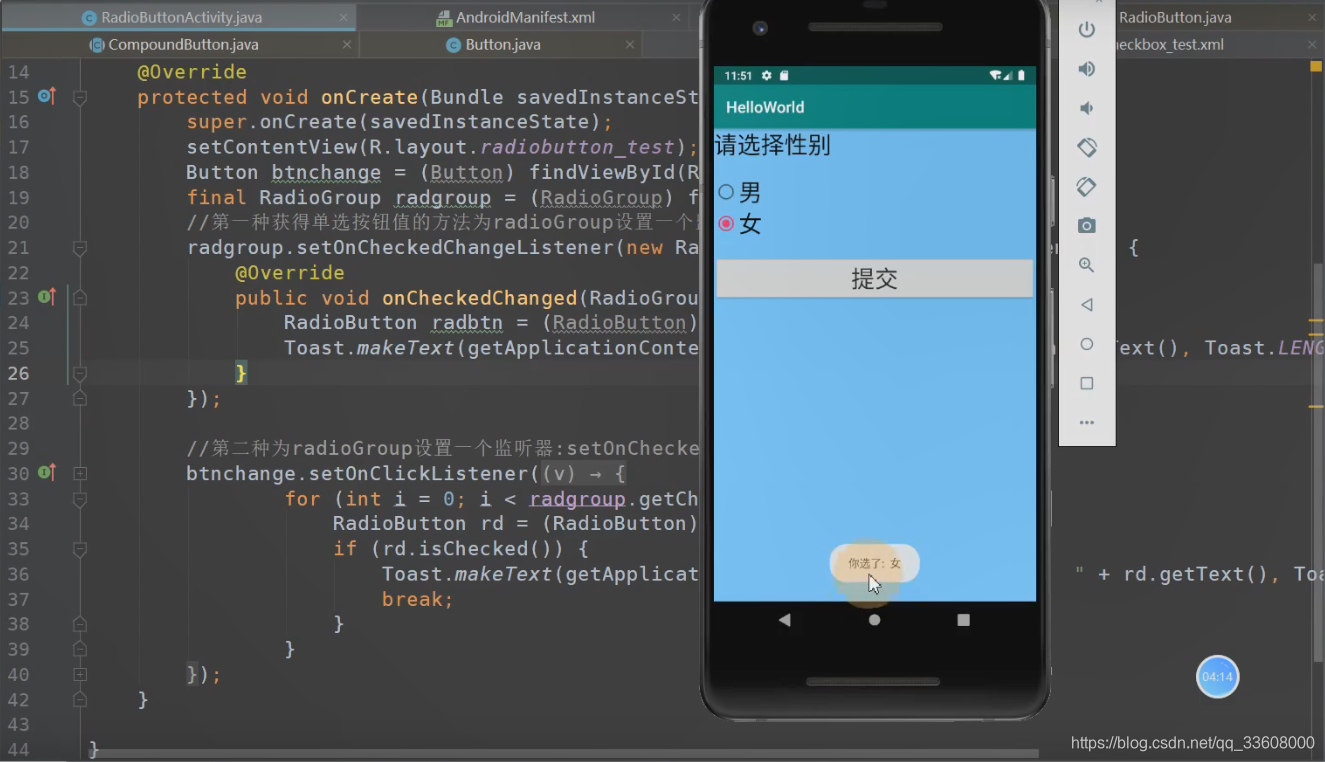This screenshot has width=1325, height=762.
Task: Close the Button.java tab
Action: pyautogui.click(x=630, y=45)
